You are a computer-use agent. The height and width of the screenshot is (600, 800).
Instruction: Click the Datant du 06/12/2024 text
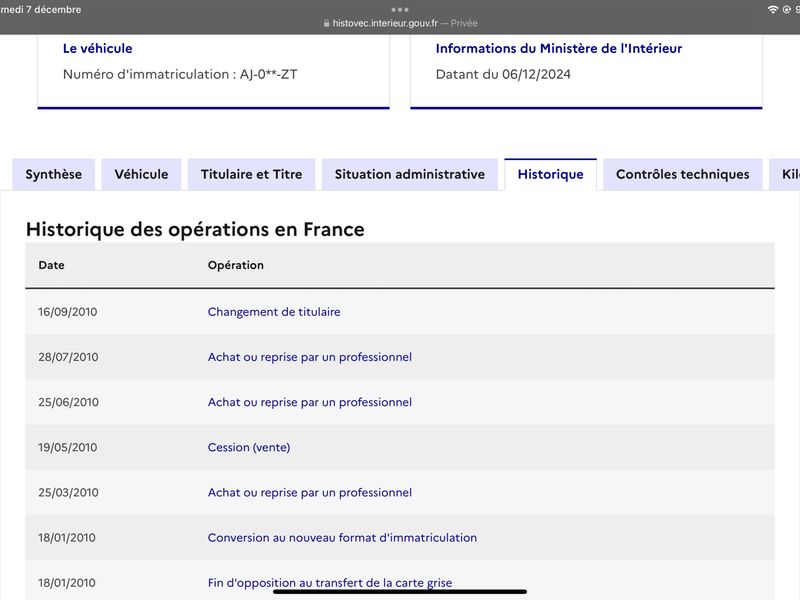click(503, 74)
